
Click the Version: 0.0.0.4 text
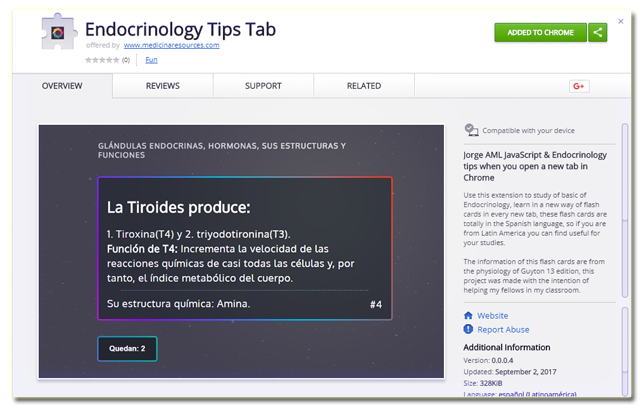[x=488, y=360]
